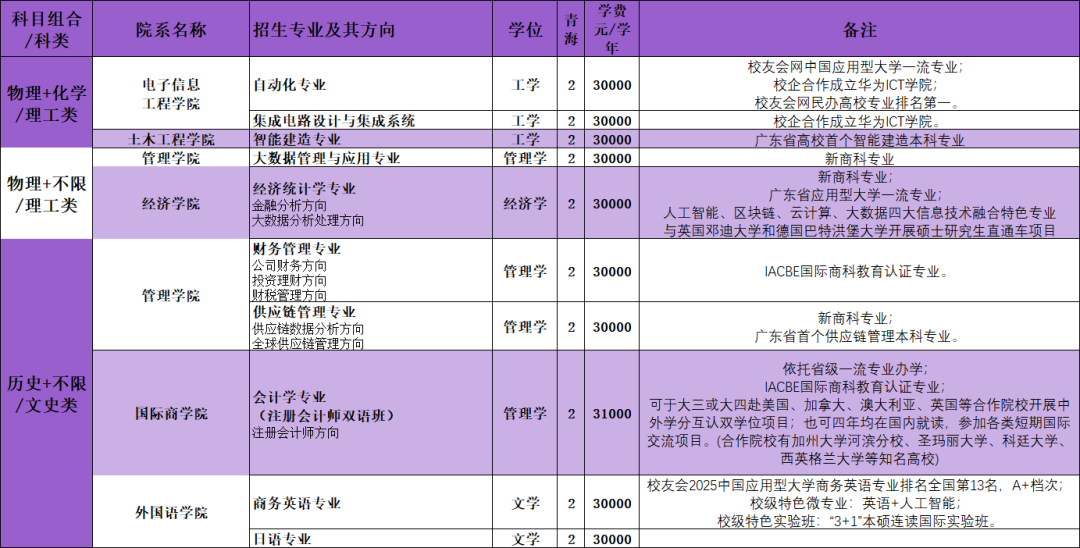Screen dimensions: 1080x548
Task: Select the 日语专业 cell
Action: click(371, 538)
